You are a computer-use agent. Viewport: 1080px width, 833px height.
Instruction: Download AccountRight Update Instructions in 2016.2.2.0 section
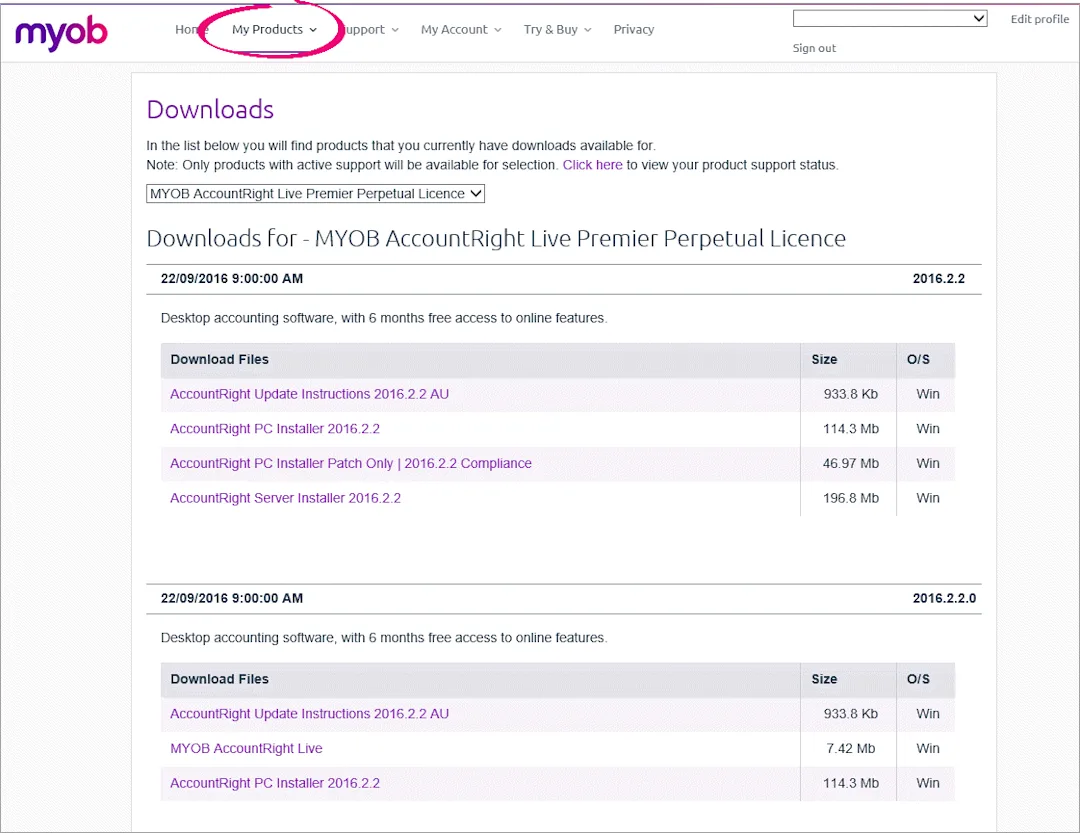point(309,714)
